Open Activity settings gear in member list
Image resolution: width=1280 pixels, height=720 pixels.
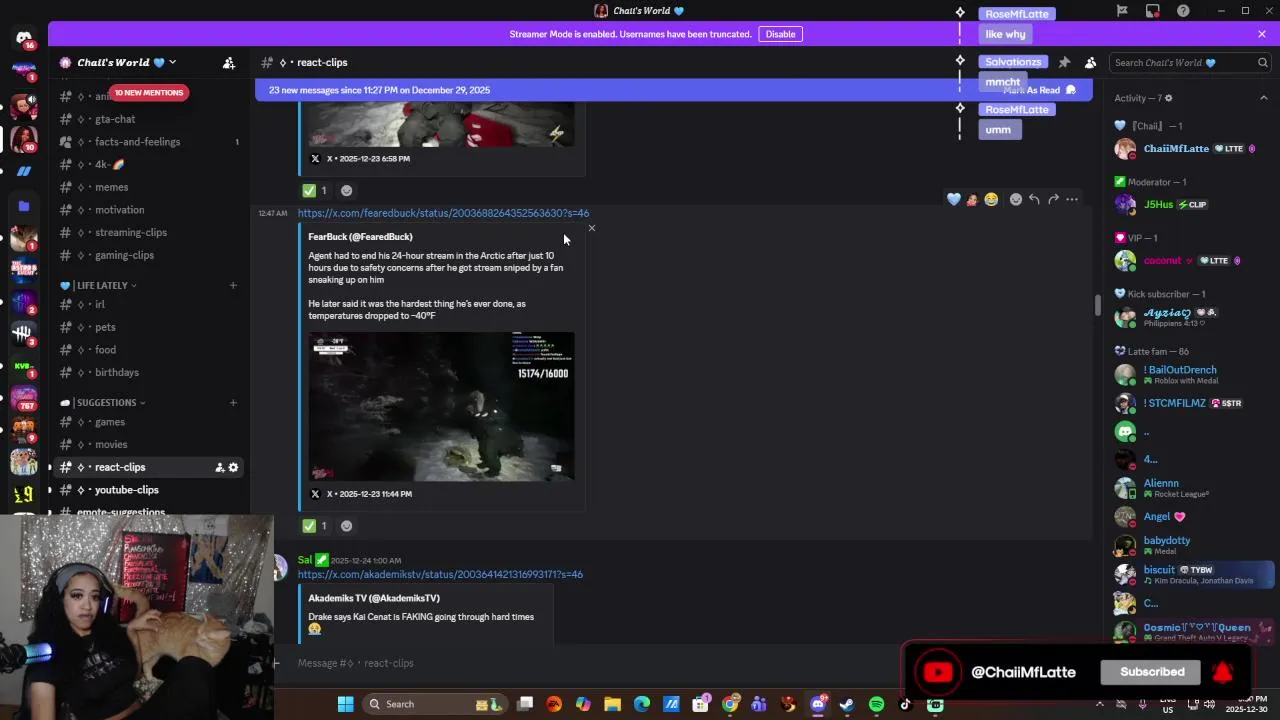point(1168,98)
